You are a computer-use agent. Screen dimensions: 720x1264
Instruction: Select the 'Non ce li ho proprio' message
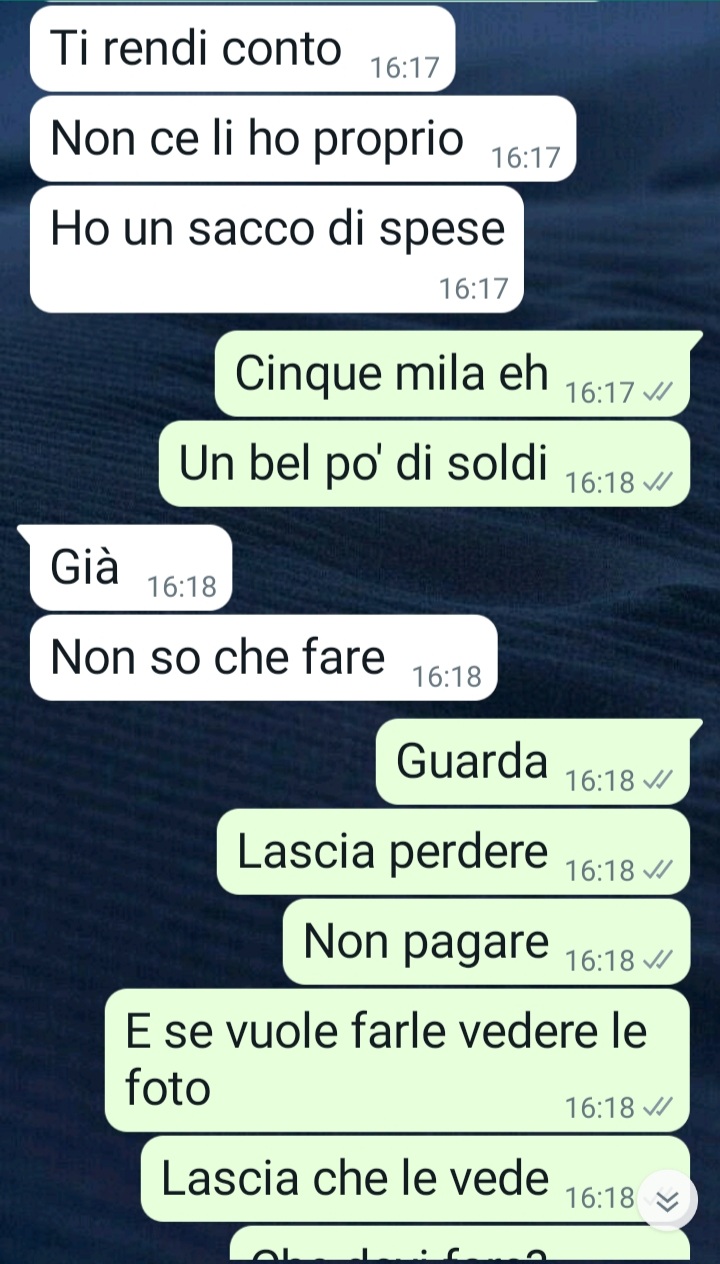click(x=303, y=139)
